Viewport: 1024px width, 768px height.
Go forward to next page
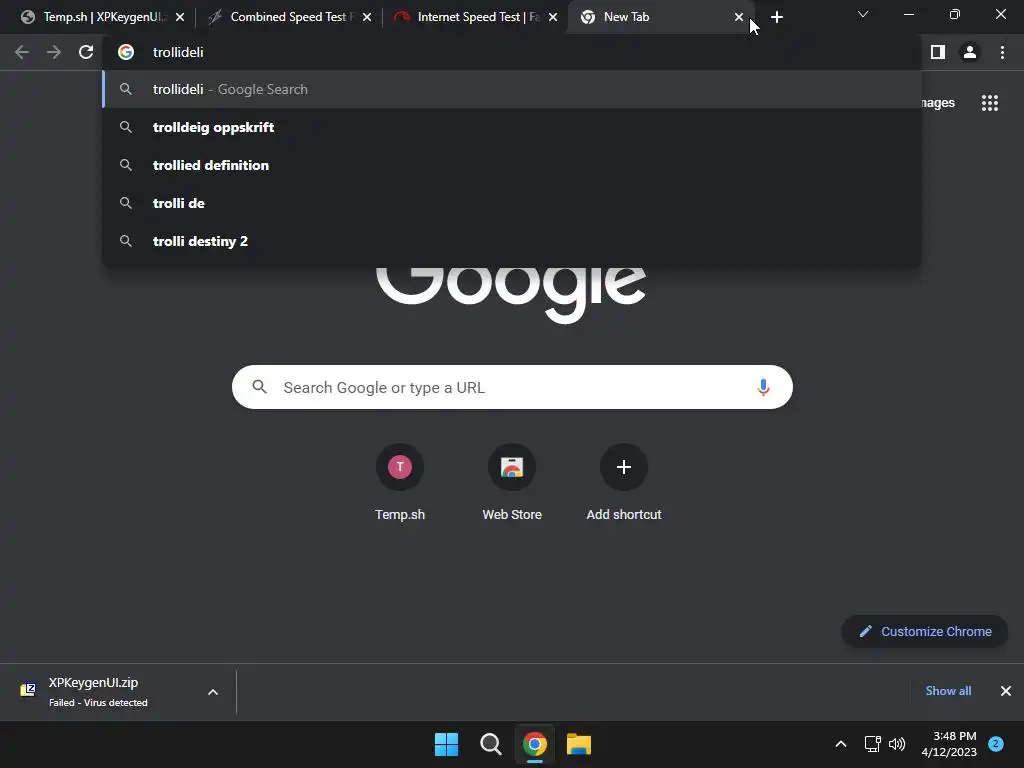(x=54, y=52)
